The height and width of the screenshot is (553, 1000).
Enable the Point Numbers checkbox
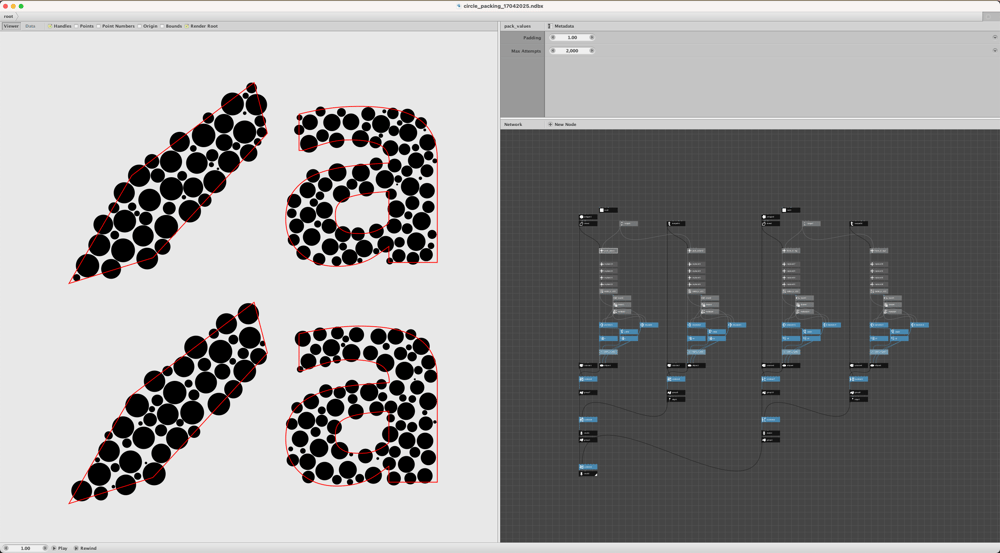point(99,26)
